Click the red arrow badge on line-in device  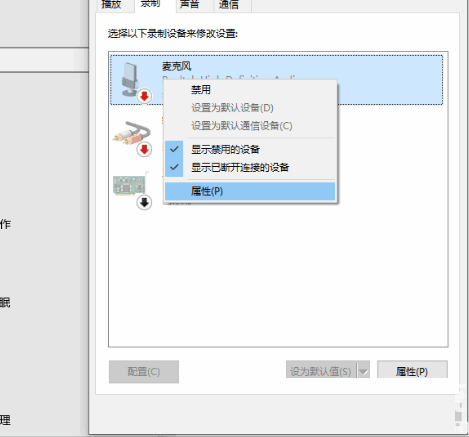click(144, 149)
